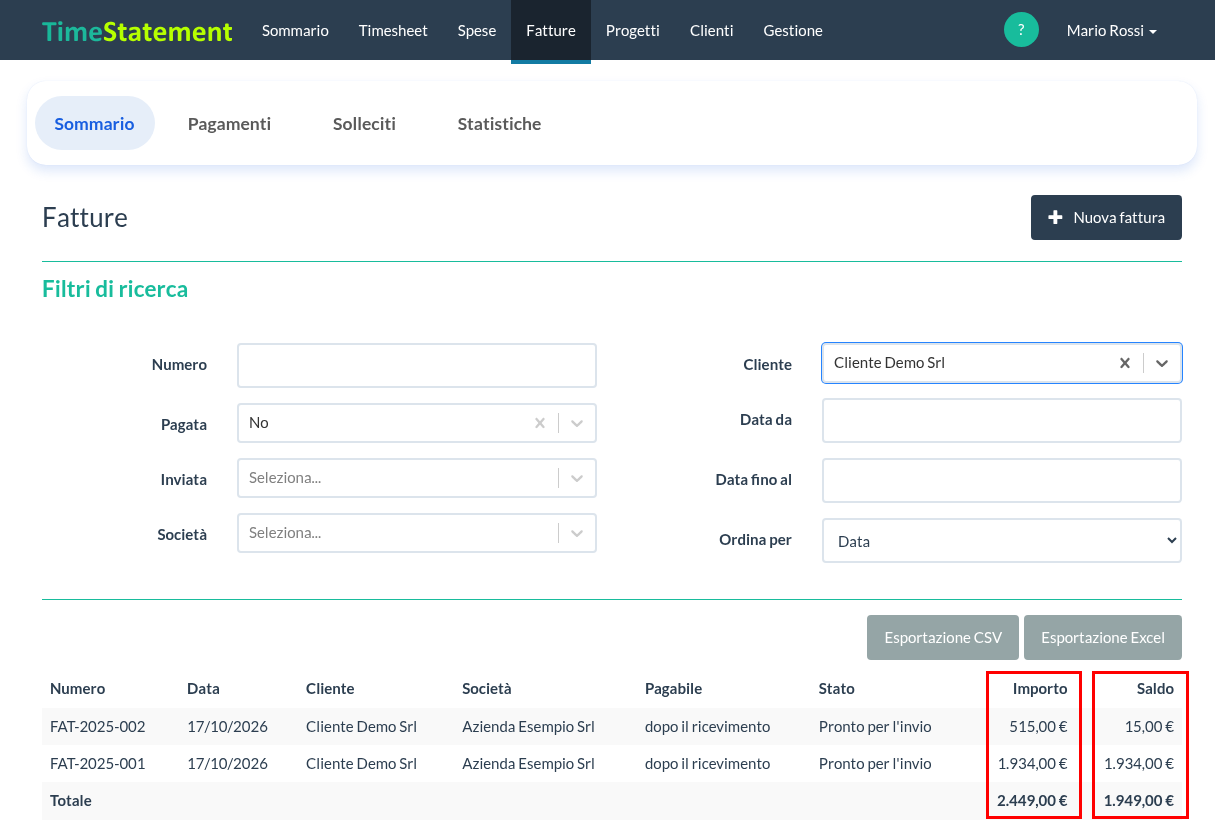Create a new invoice with Nuova fattura
1215x833 pixels.
[x=1106, y=218]
